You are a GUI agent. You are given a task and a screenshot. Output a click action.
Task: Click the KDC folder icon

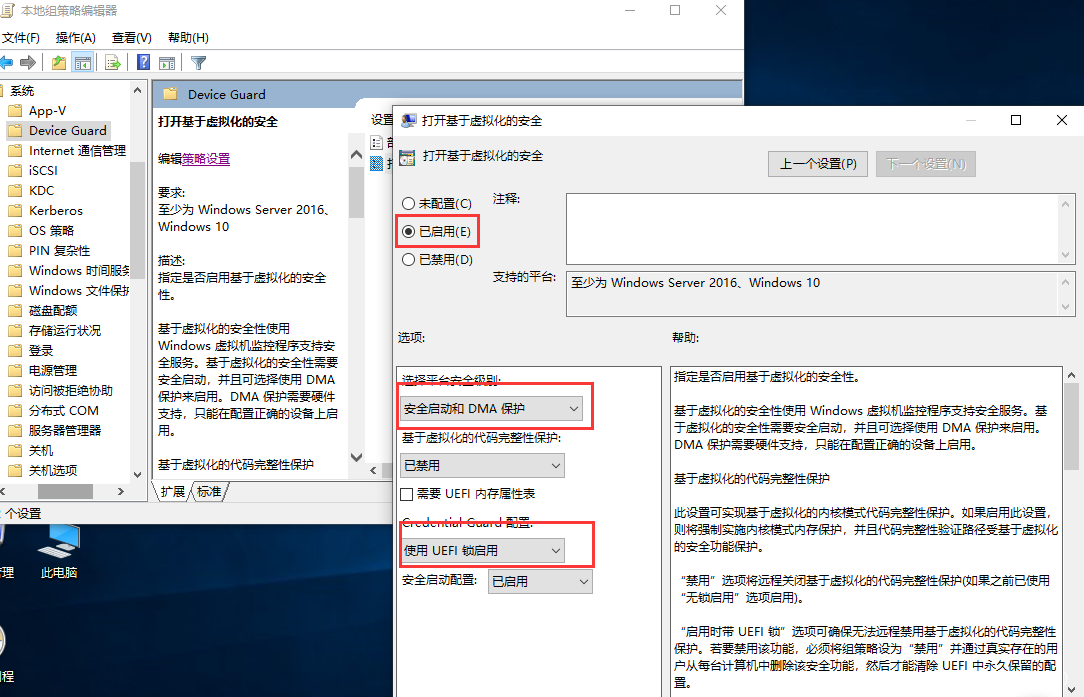[15, 190]
